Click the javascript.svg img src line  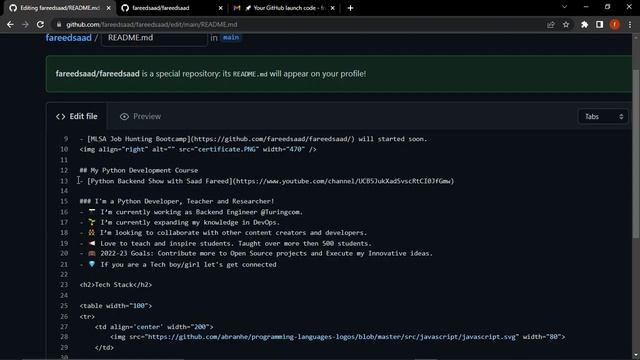338,337
